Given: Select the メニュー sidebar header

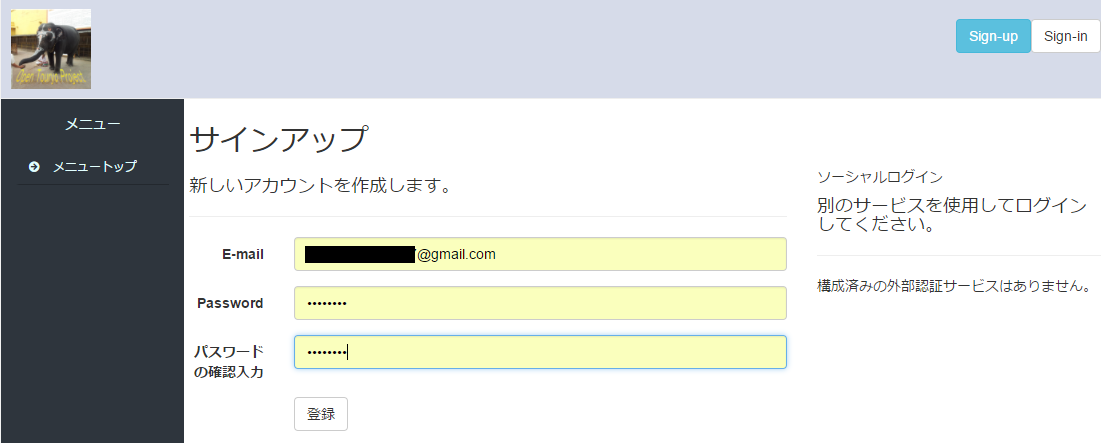Looking at the screenshot, I should tap(92, 124).
